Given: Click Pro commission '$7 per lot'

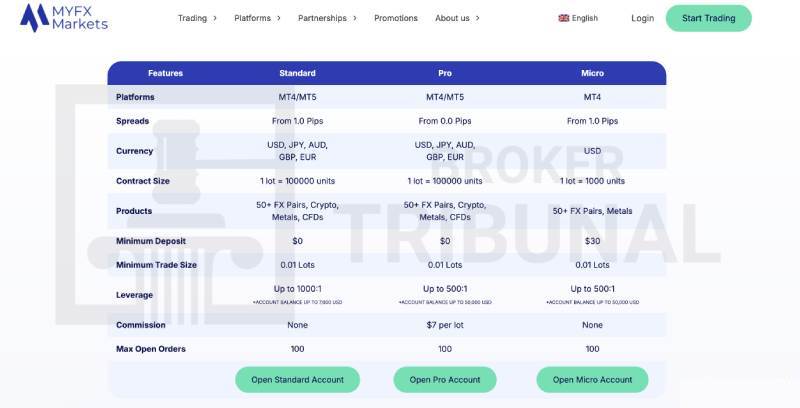Looking at the screenshot, I should (x=445, y=325).
